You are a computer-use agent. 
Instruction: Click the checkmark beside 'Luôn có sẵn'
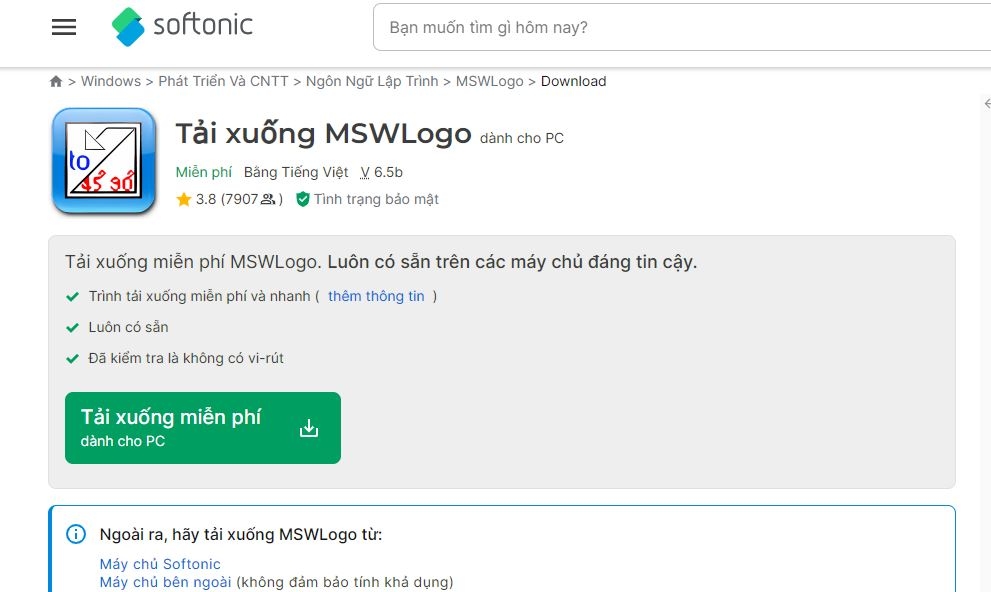72,327
